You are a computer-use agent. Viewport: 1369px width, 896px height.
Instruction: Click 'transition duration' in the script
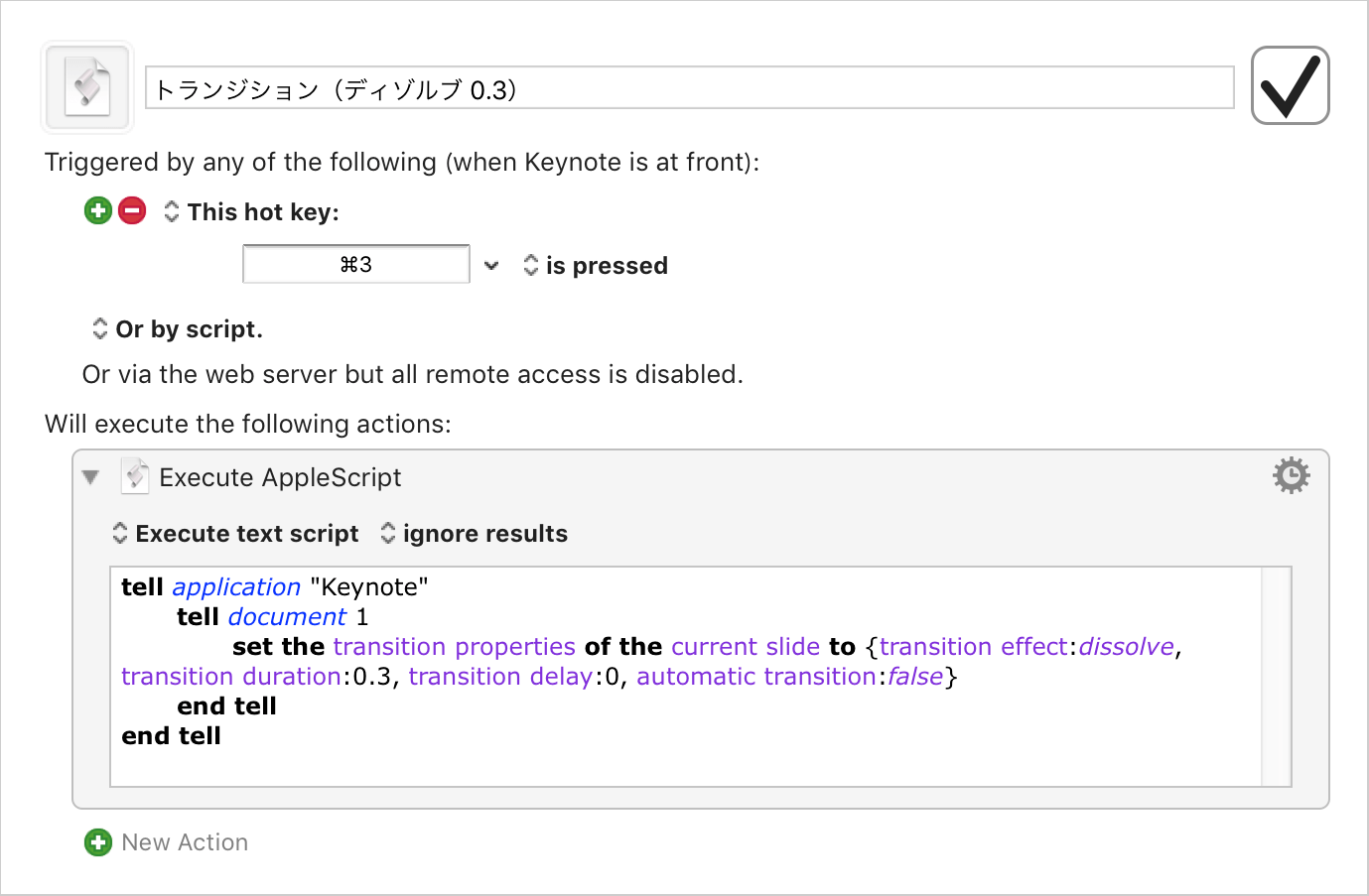click(231, 677)
